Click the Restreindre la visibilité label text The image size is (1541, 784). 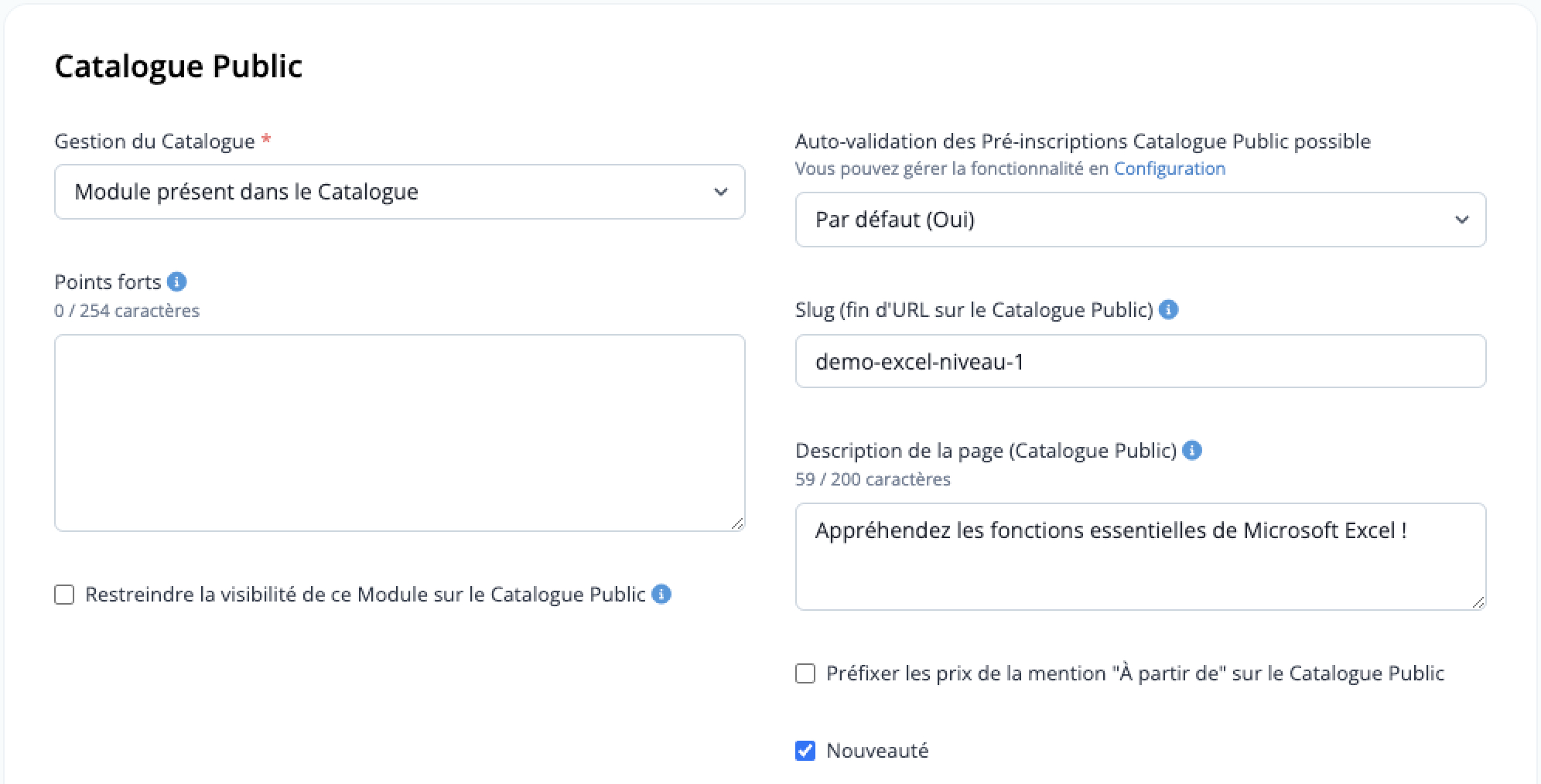pyautogui.click(x=365, y=595)
